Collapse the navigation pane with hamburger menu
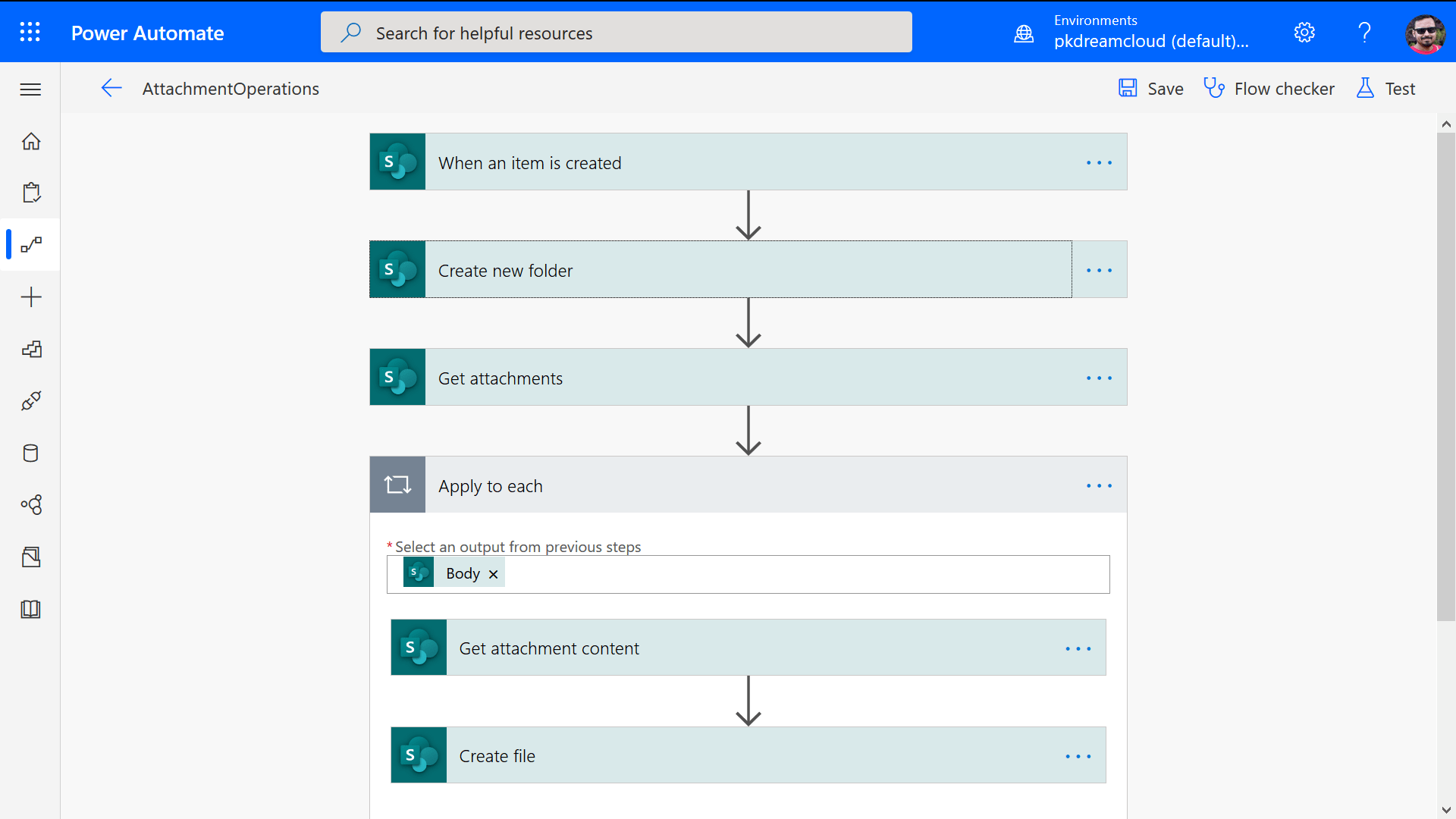The width and height of the screenshot is (1456, 819). tap(30, 89)
